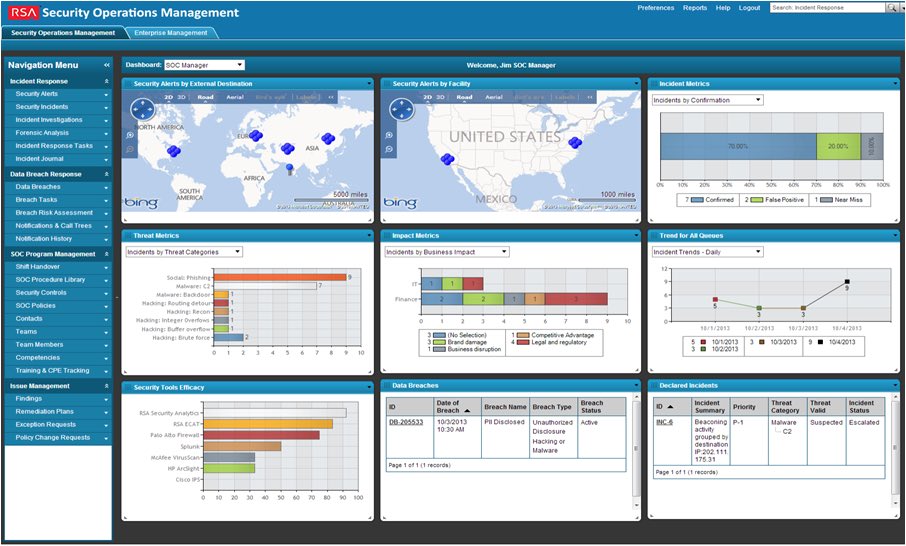This screenshot has height=546, width=906.
Task: Switch to Enterprise Management tab
Action: 170,33
